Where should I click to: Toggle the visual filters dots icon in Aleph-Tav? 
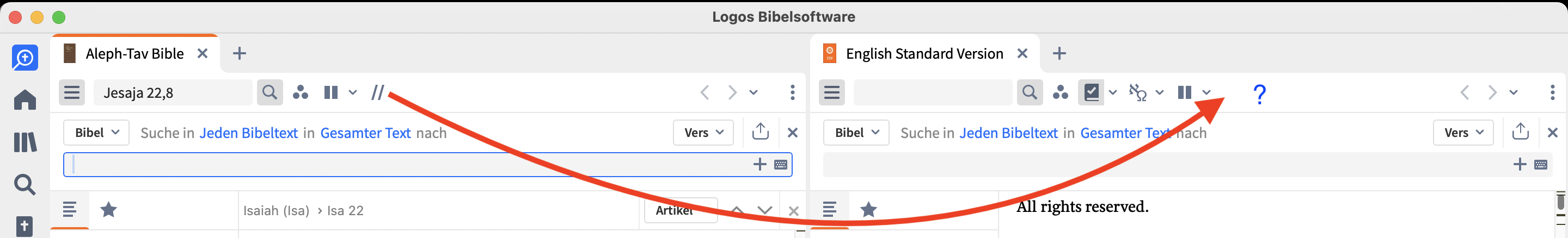[300, 93]
